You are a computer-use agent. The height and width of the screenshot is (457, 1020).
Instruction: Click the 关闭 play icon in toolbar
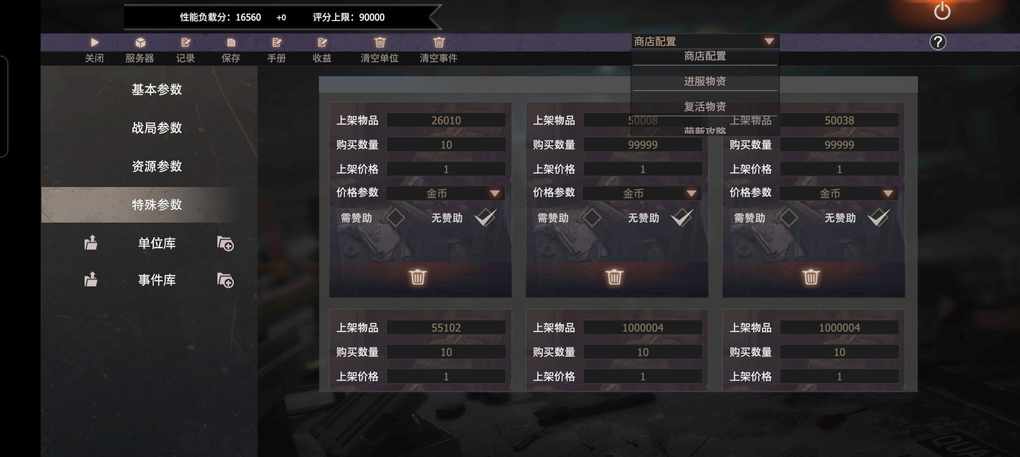pyautogui.click(x=94, y=43)
